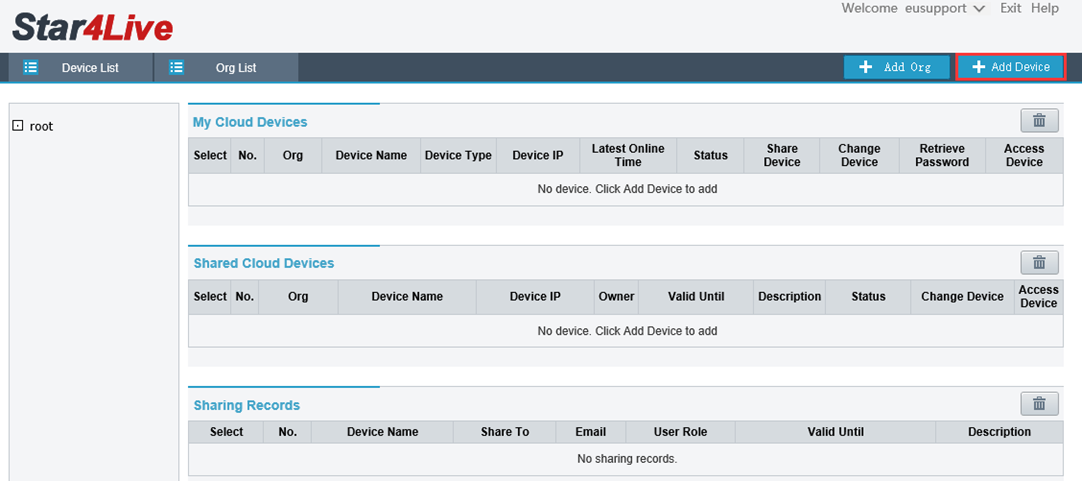Image resolution: width=1082 pixels, height=481 pixels.
Task: Click trash icon in Sharing Records
Action: (x=1039, y=404)
